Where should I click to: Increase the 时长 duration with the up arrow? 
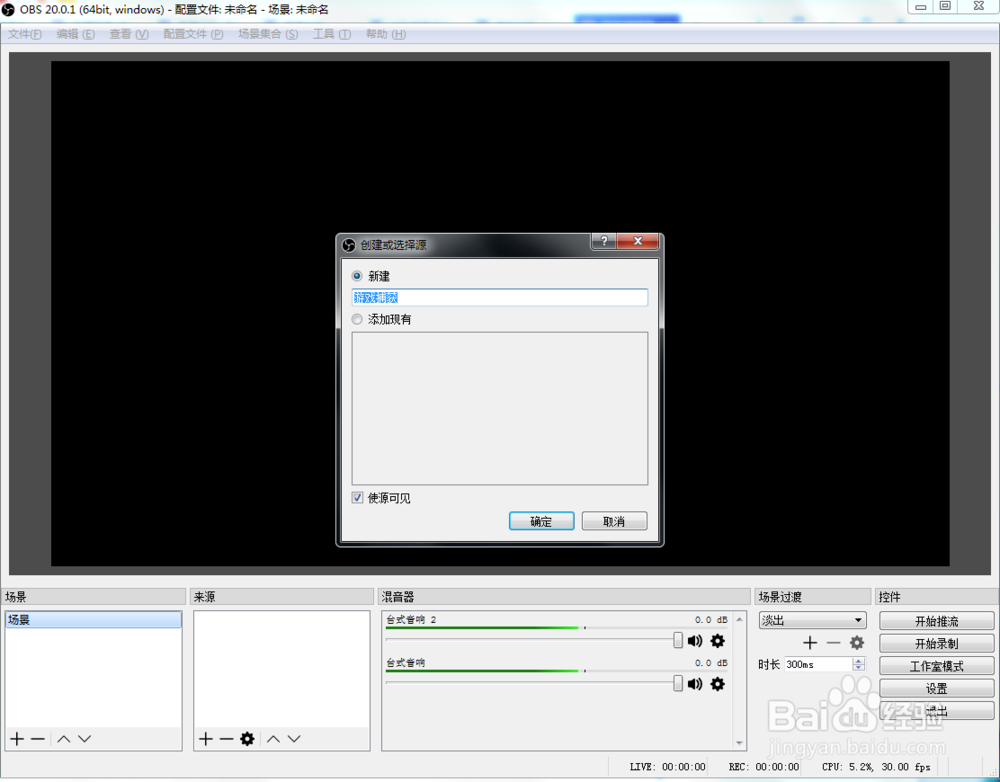coord(859,661)
